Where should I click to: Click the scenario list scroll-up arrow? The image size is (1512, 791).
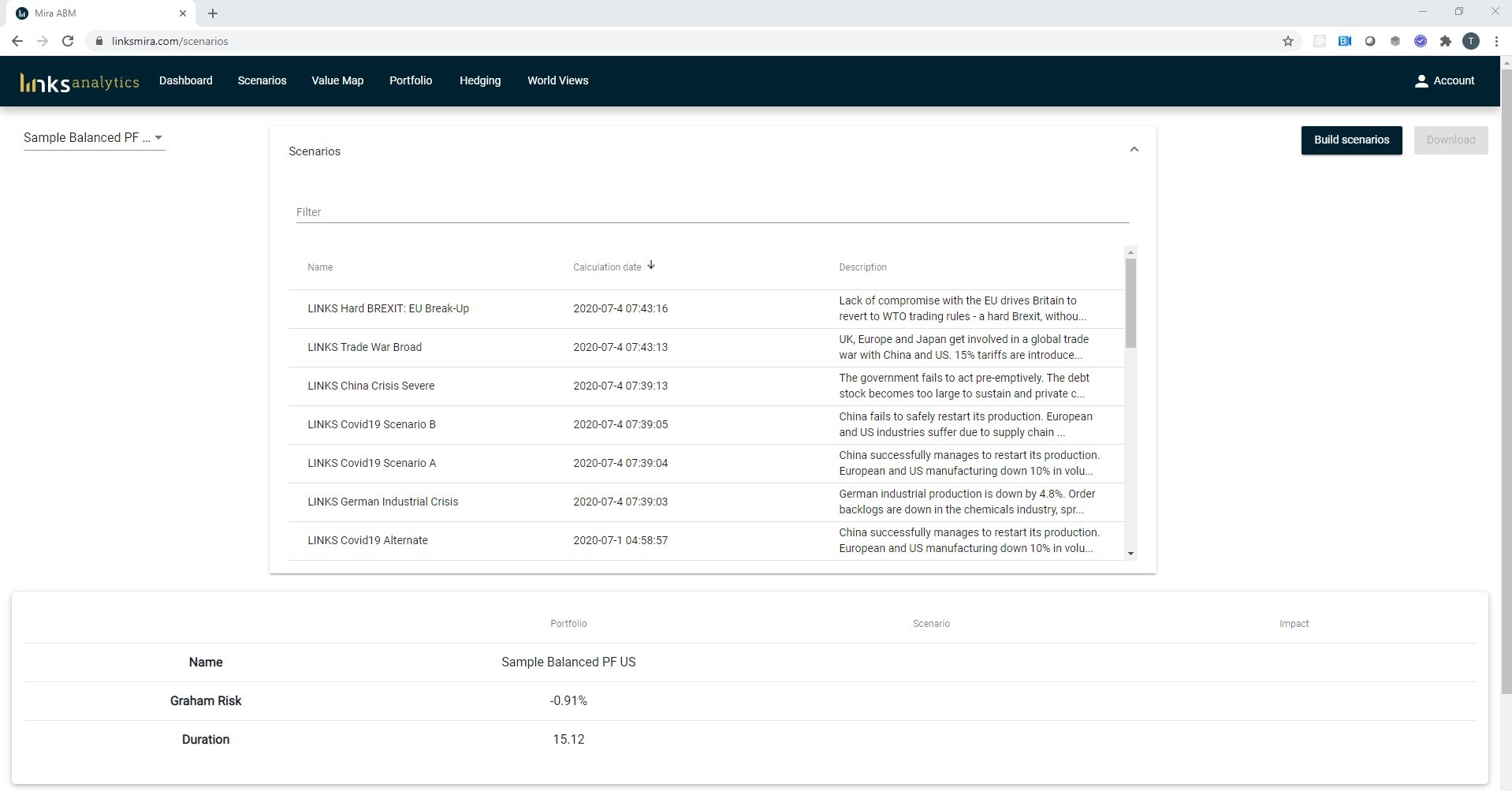tap(1130, 252)
